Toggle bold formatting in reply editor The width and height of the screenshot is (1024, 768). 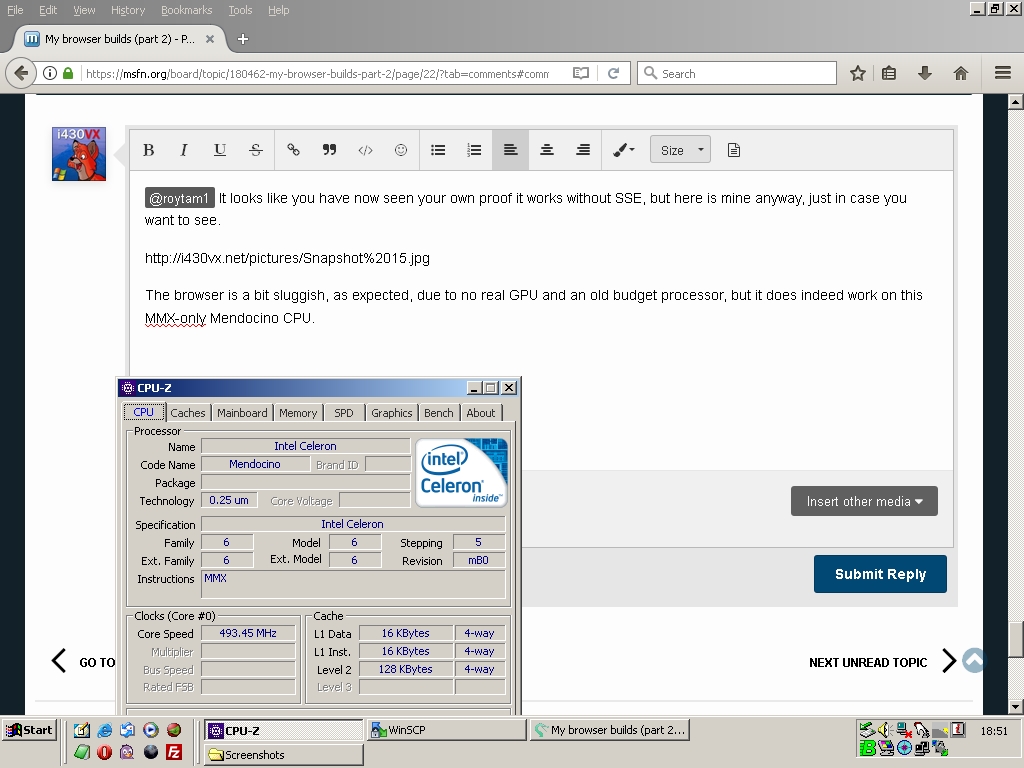pos(148,150)
